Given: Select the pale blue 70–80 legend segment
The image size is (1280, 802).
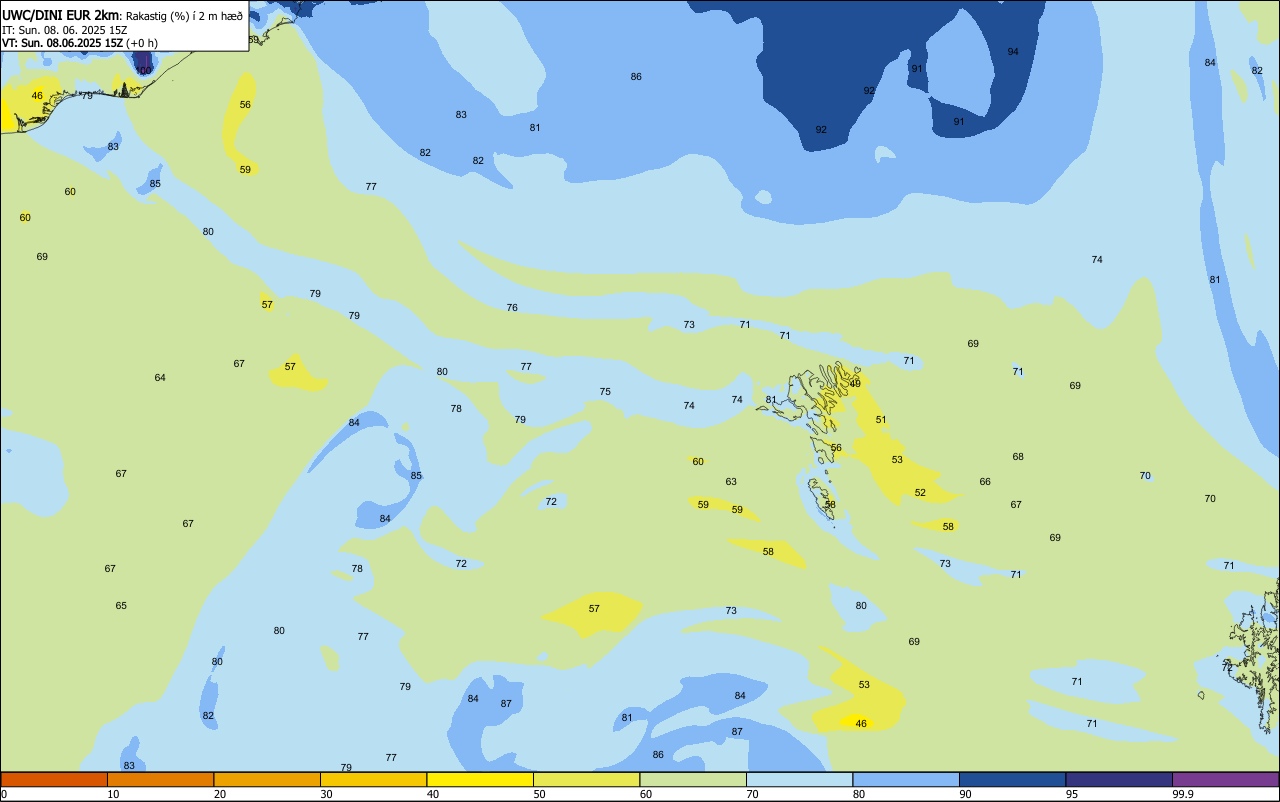Looking at the screenshot, I should (x=799, y=779).
